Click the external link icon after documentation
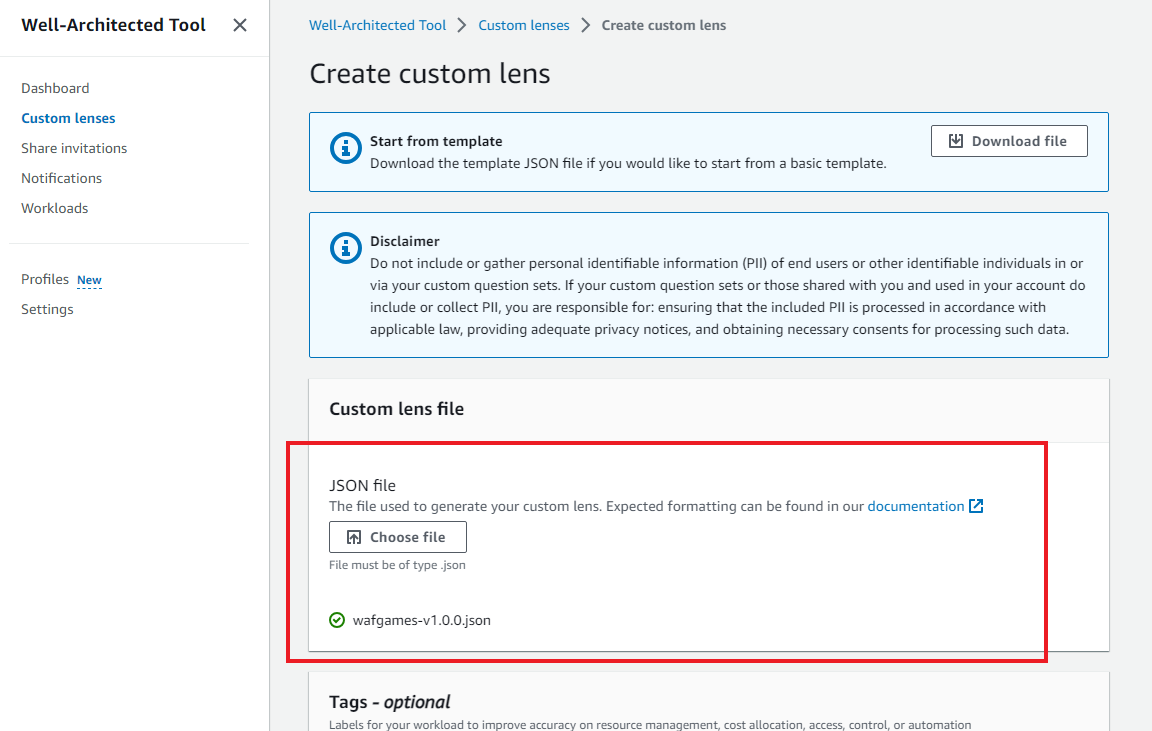 [977, 506]
